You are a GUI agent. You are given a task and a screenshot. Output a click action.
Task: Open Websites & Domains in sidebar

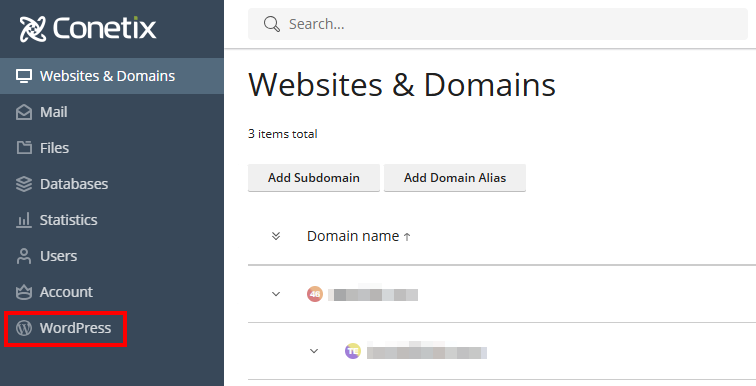click(112, 76)
